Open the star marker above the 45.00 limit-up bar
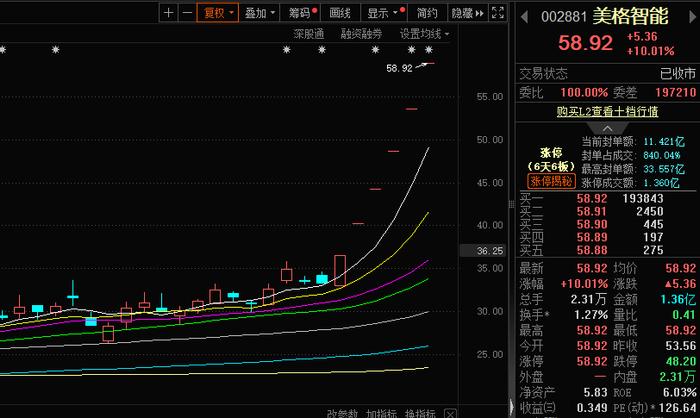Viewport: 700px width, 418px height. pyautogui.click(x=375, y=50)
